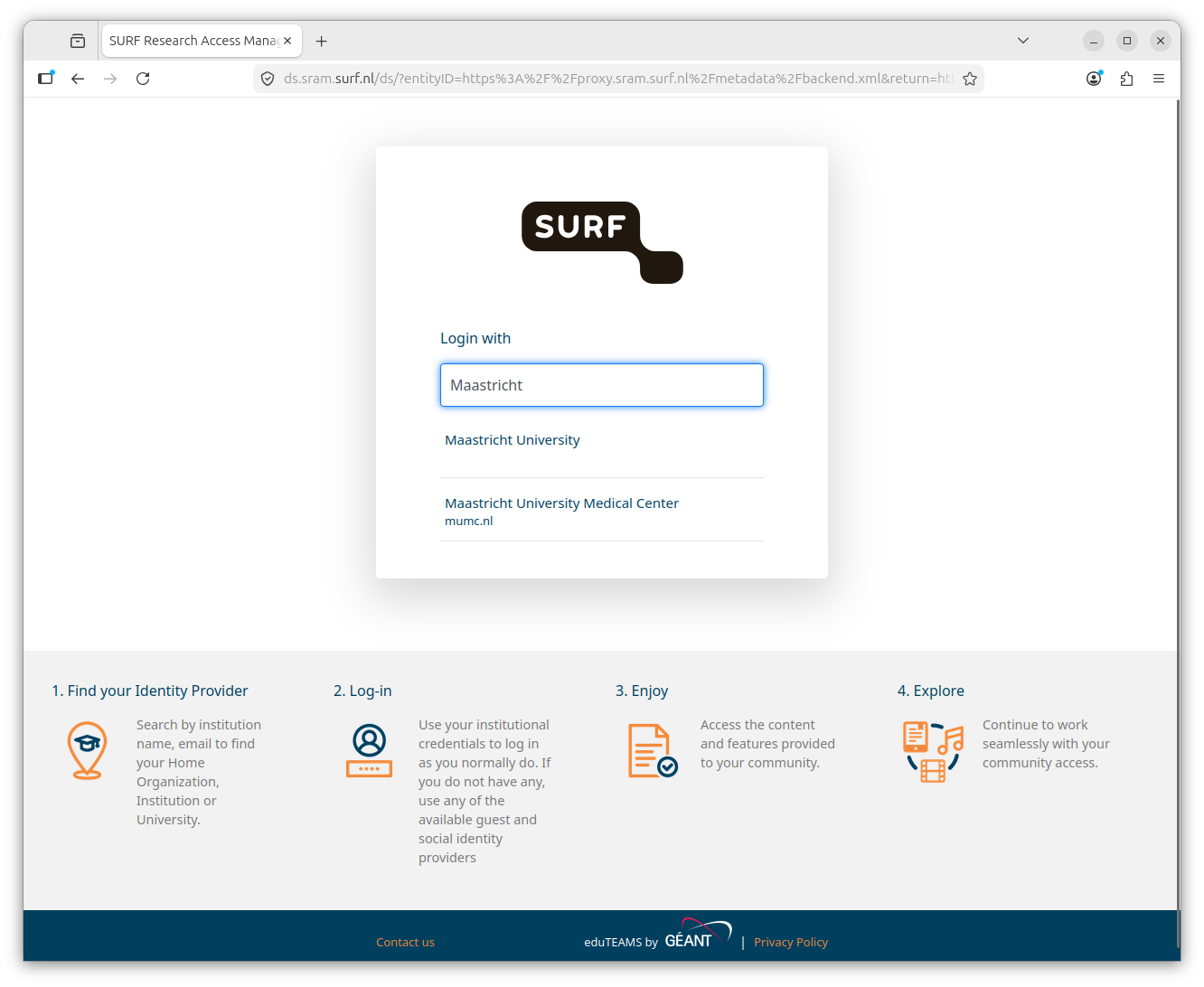The height and width of the screenshot is (987, 1204).
Task: Click the '1. Find your Identity Provider' heading
Action: tap(150, 691)
